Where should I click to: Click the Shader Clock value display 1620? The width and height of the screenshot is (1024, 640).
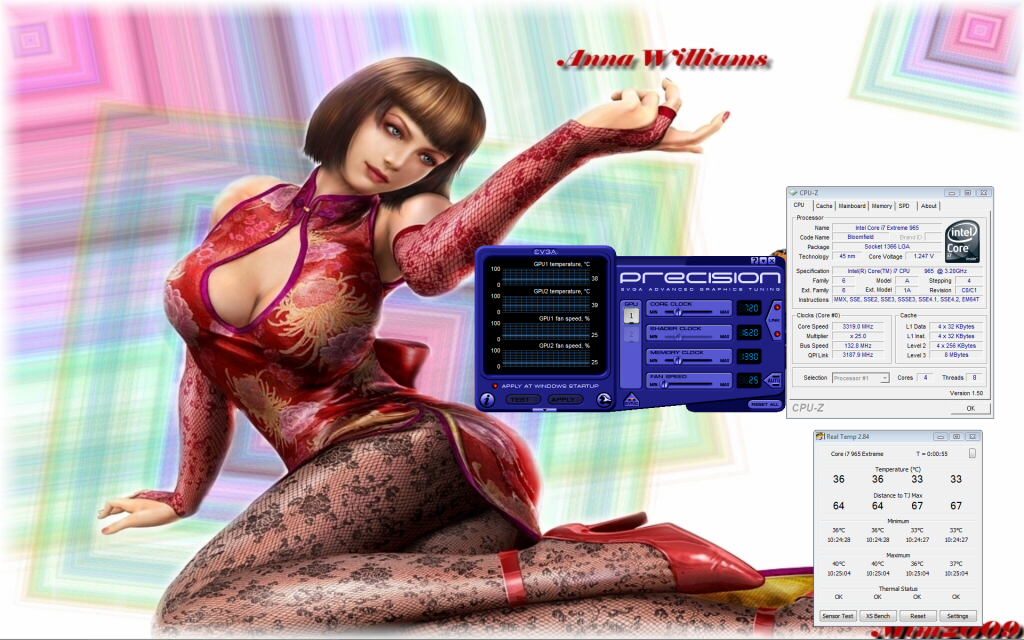point(749,332)
